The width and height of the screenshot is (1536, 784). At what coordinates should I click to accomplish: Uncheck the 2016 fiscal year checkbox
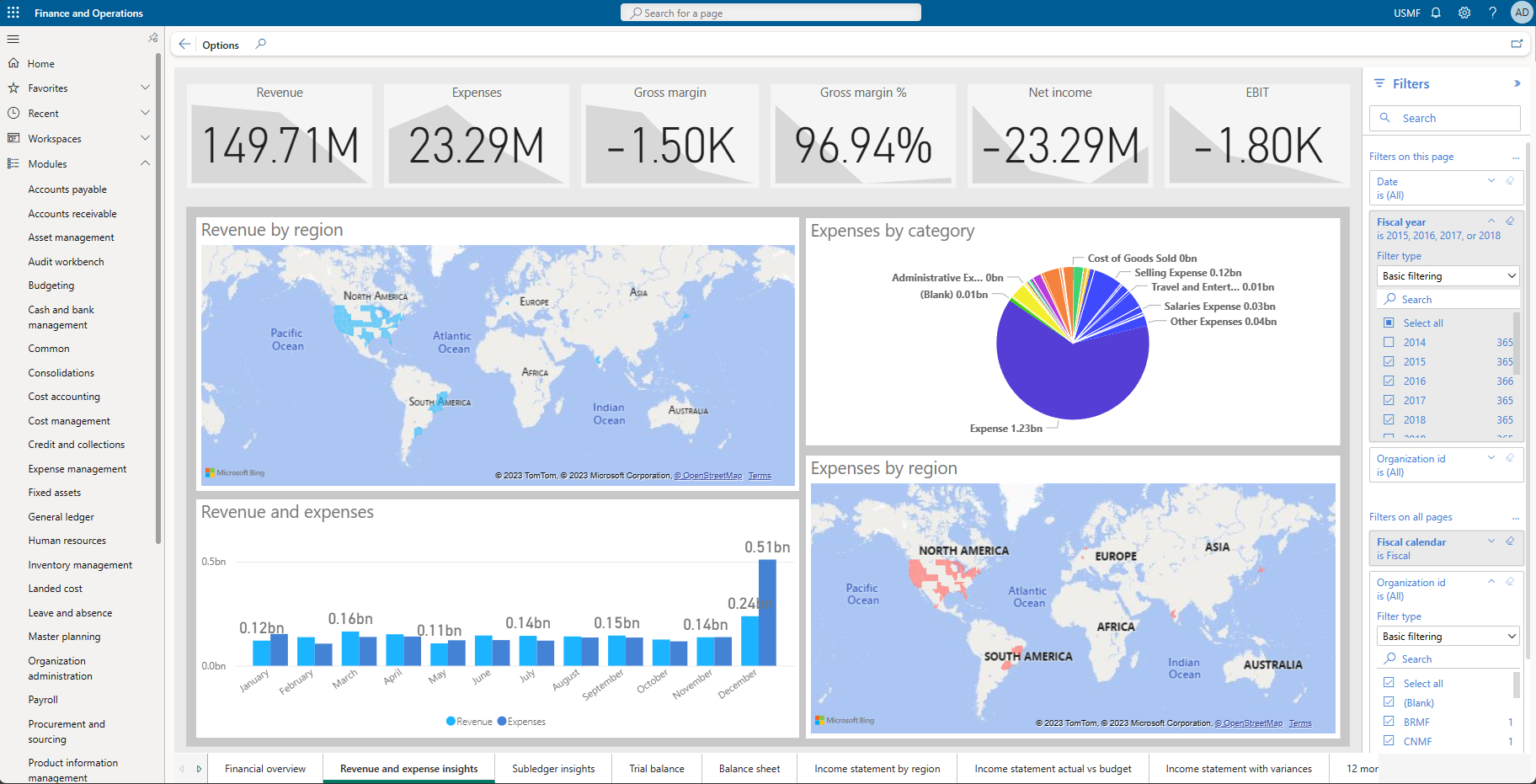1389,381
